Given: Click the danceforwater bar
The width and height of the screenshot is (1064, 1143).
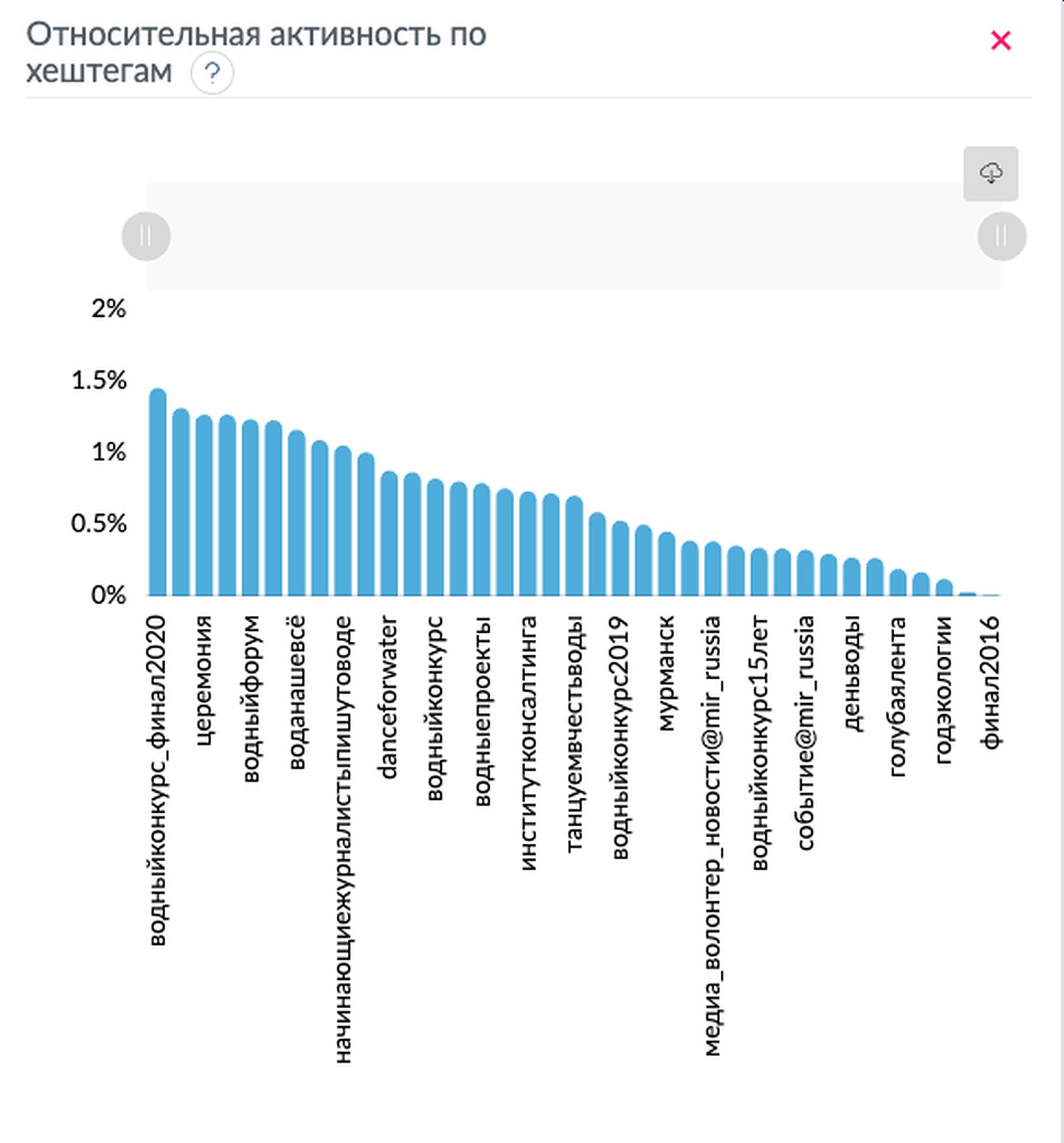Looking at the screenshot, I should point(389,534).
